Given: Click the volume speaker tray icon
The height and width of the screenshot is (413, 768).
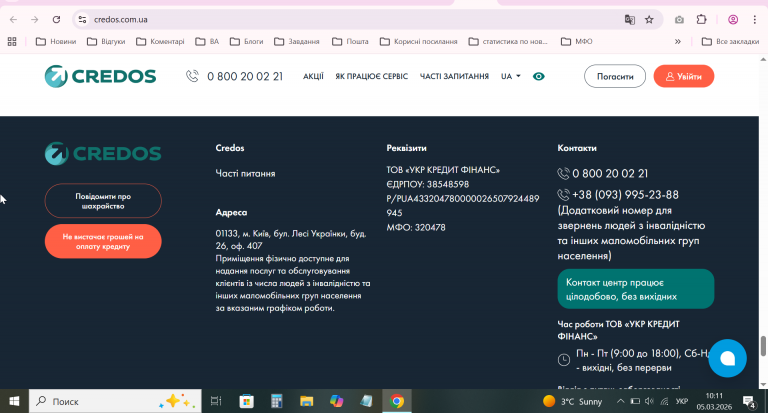Looking at the screenshot, I should (649, 401).
